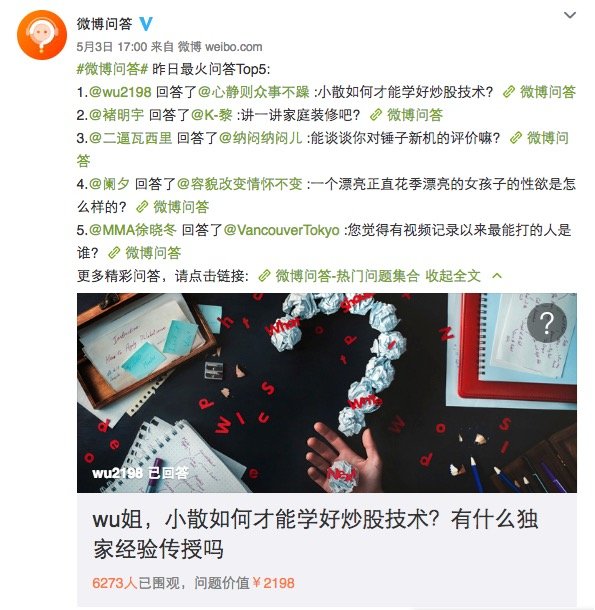Viewport: 595px width, 610px height.
Task: Click the @MMA徐晓冬 mention
Action: click(x=133, y=230)
